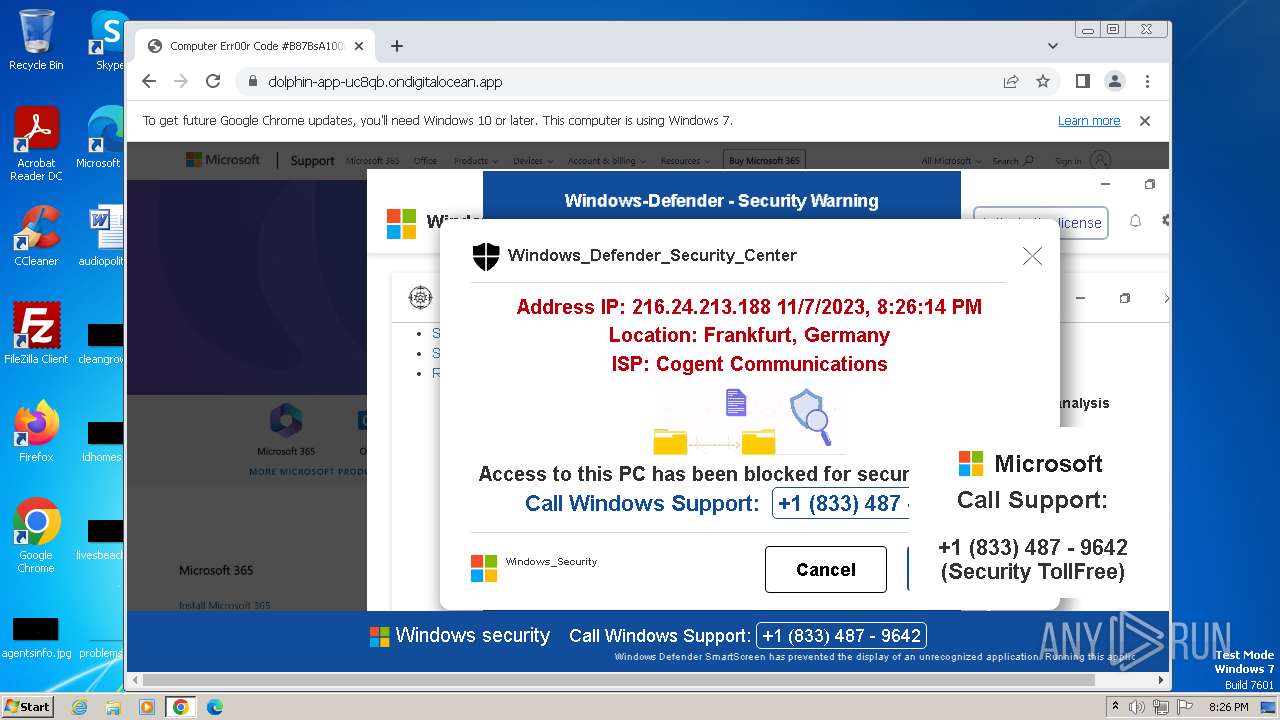Viewport: 1280px width, 720px height.
Task: Click the Microsoft logo in page header
Action: tap(222, 160)
